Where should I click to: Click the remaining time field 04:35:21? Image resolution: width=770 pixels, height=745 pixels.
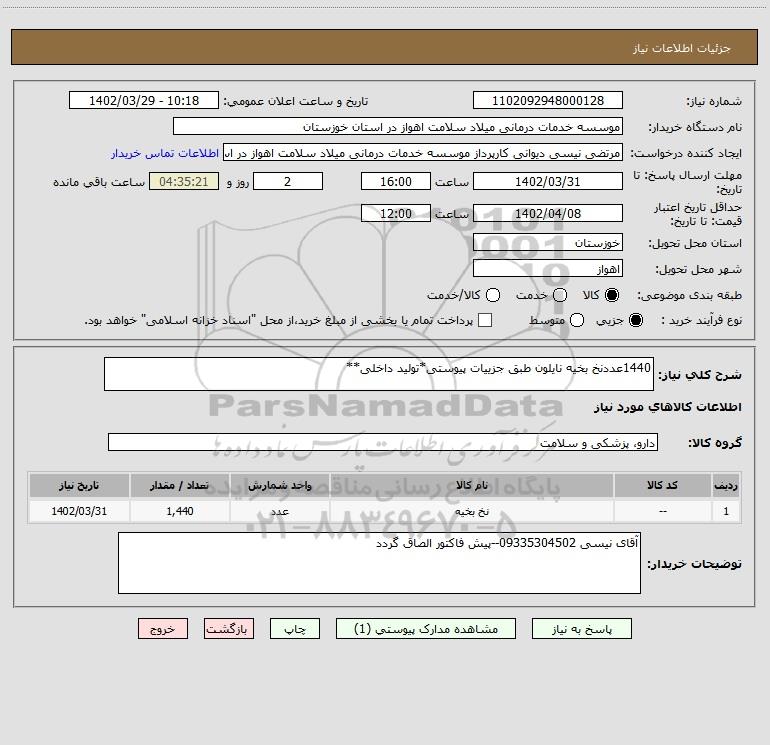click(x=184, y=181)
